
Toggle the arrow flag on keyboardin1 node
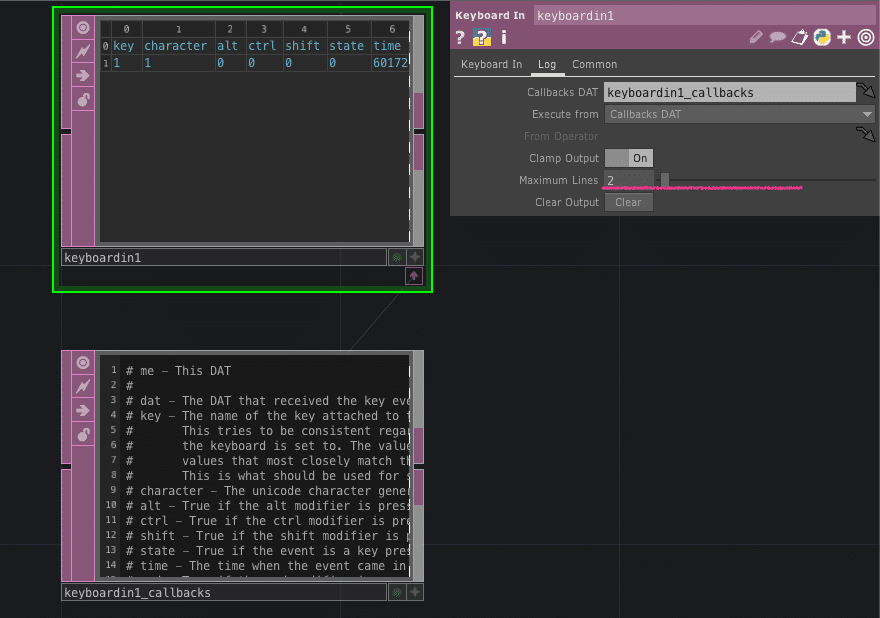click(83, 75)
